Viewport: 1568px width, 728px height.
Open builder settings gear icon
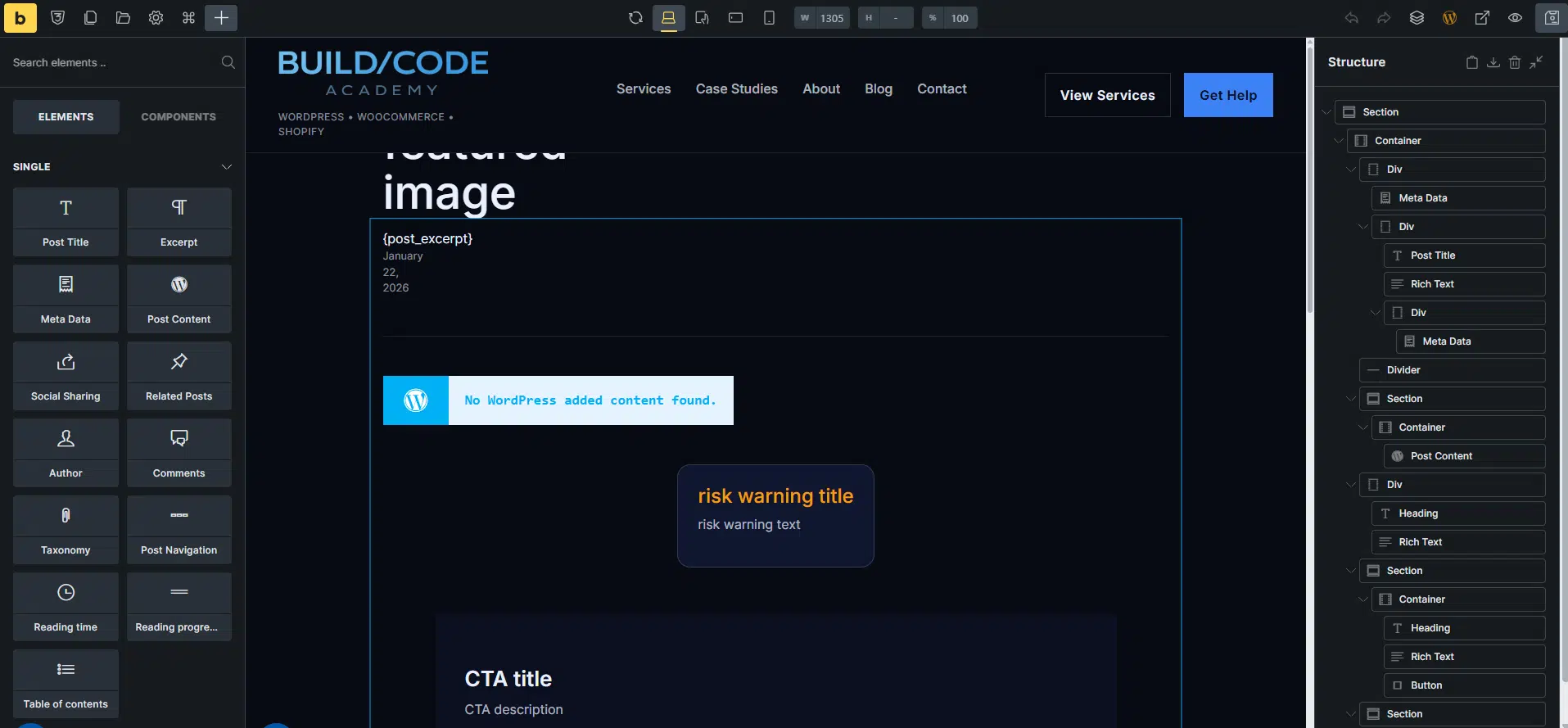tap(156, 18)
